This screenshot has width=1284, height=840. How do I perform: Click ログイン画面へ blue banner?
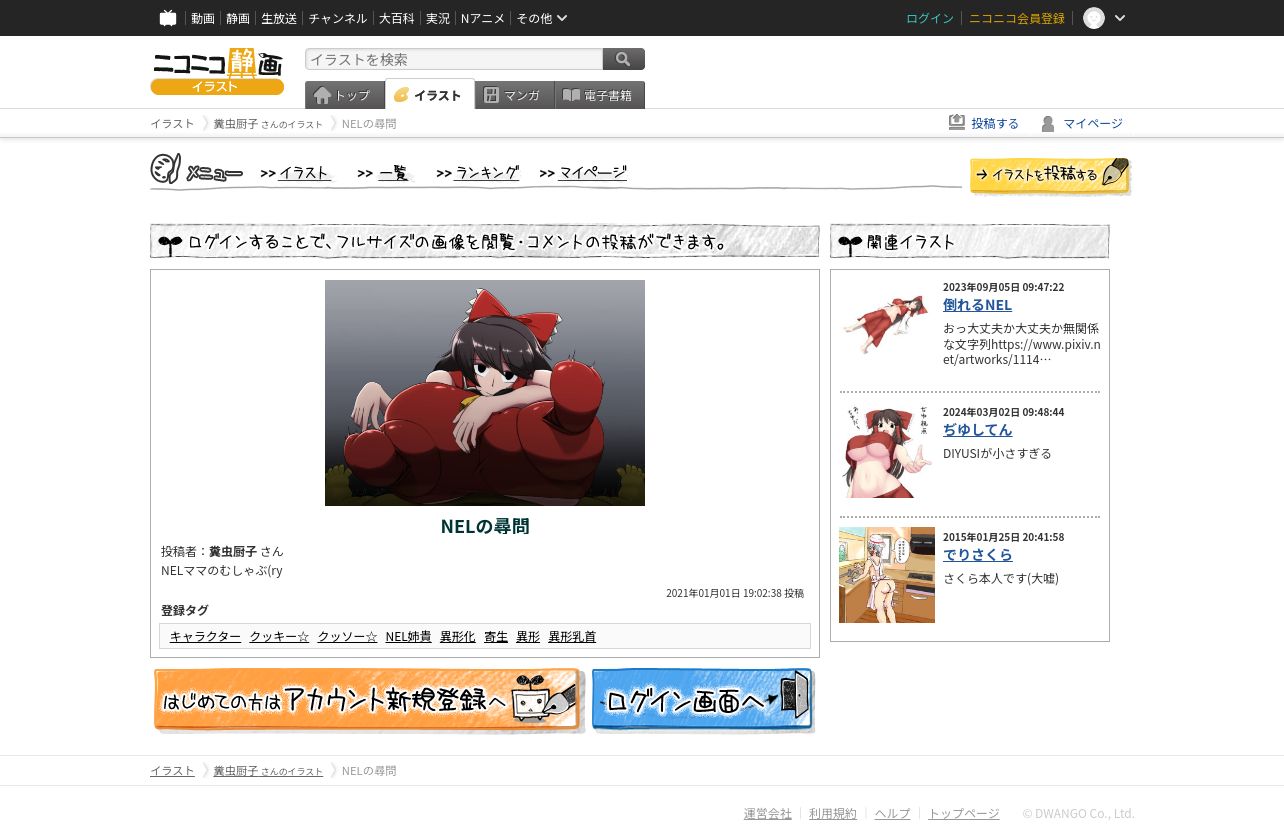(703, 700)
